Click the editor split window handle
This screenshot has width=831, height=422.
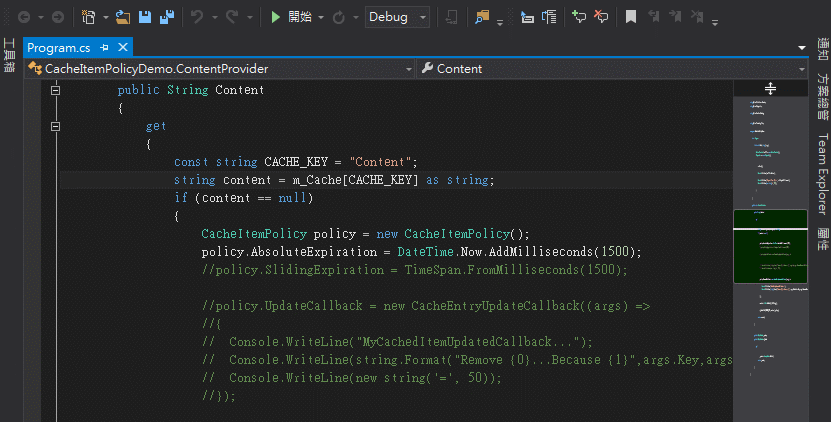(771, 88)
